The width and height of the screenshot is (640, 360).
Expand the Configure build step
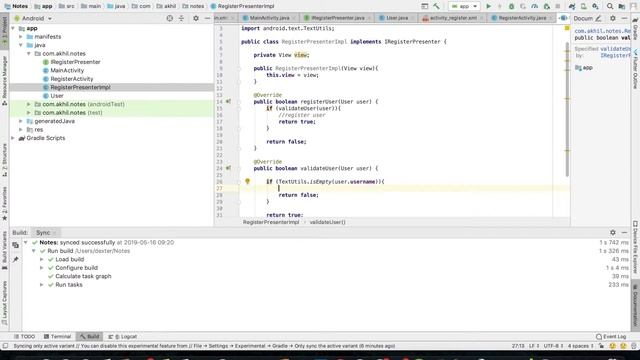[42, 268]
